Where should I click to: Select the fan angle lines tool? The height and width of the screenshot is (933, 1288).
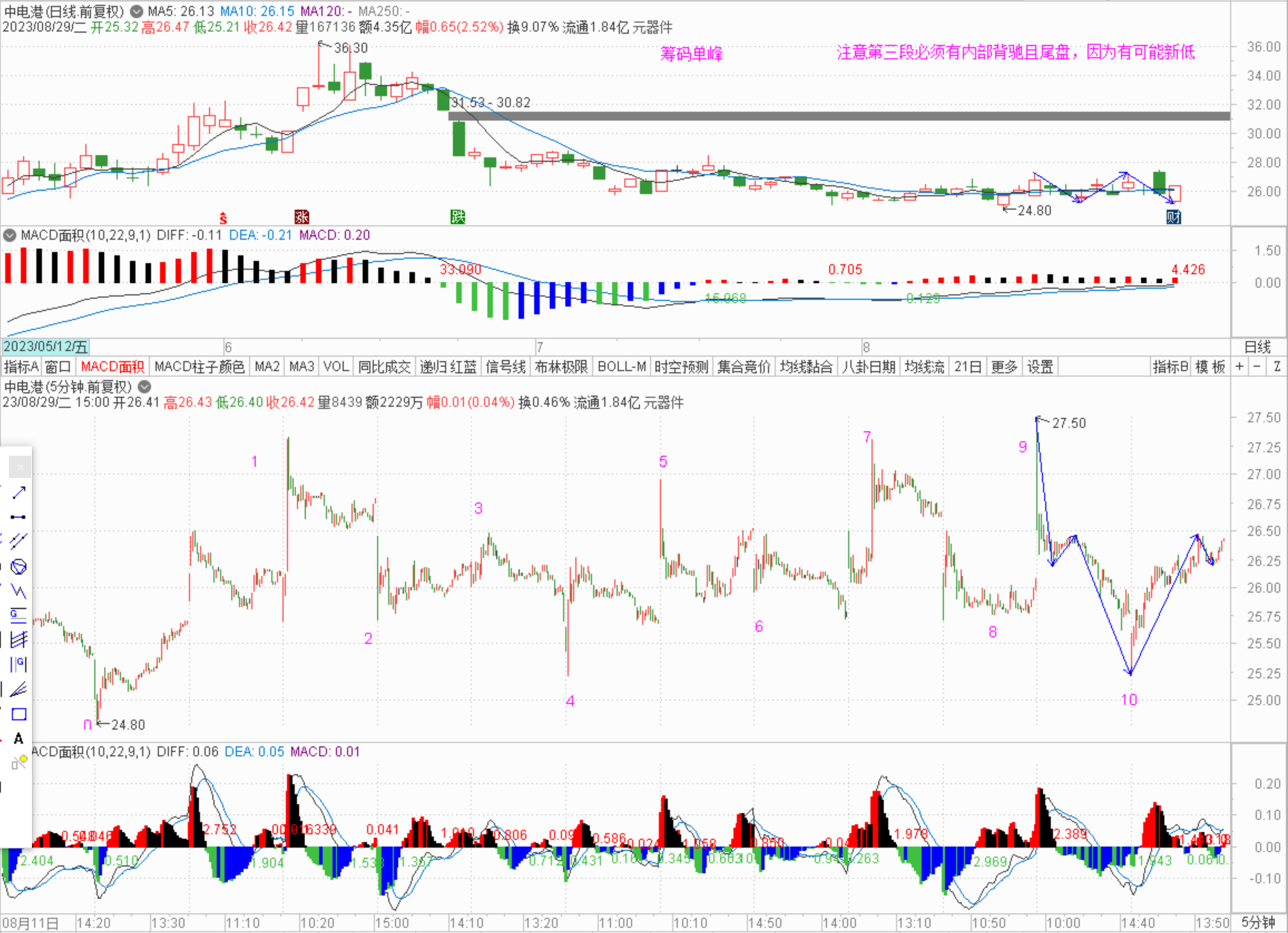(x=19, y=690)
